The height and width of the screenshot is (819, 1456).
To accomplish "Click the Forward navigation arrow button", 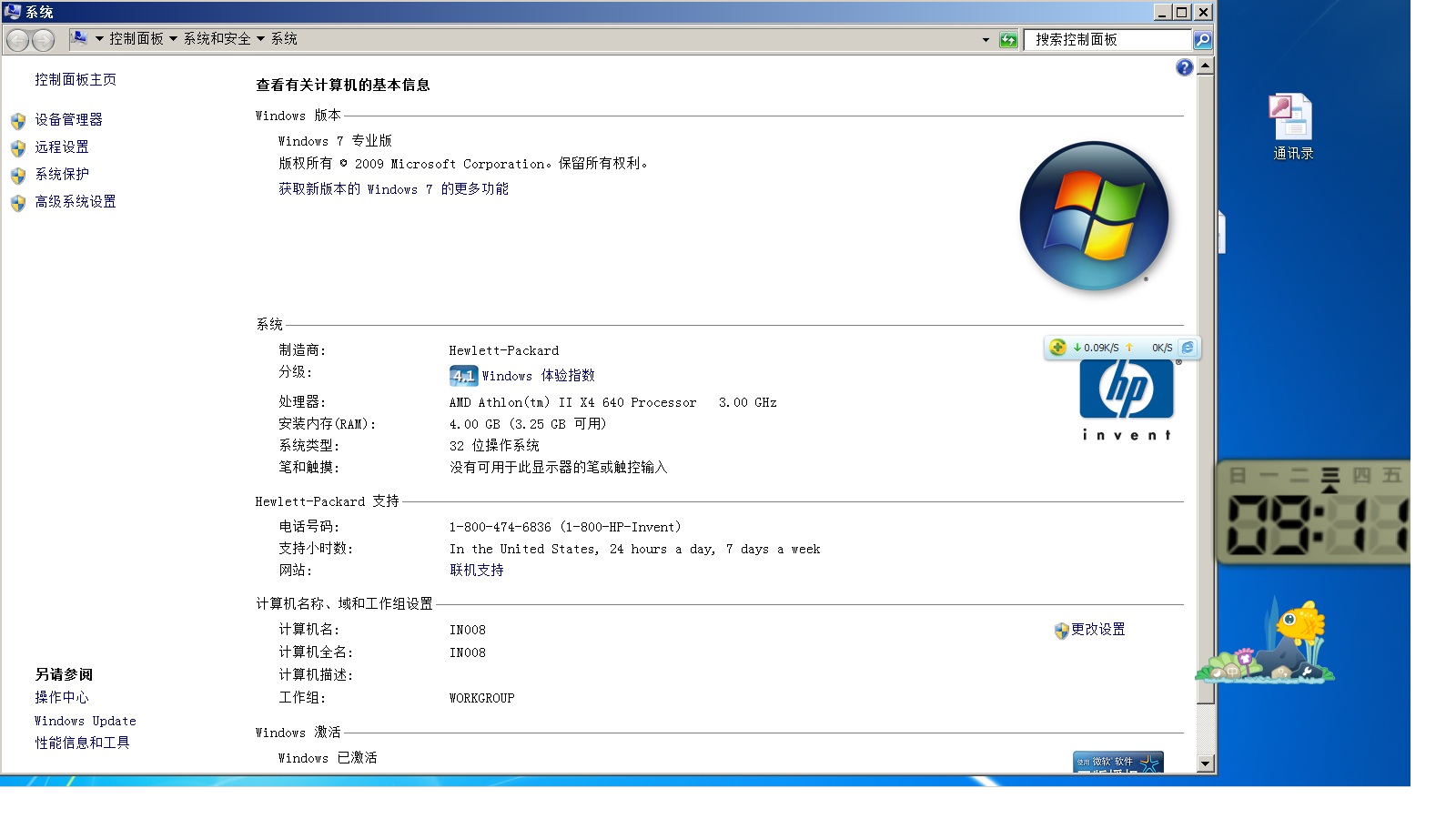I will tap(43, 40).
